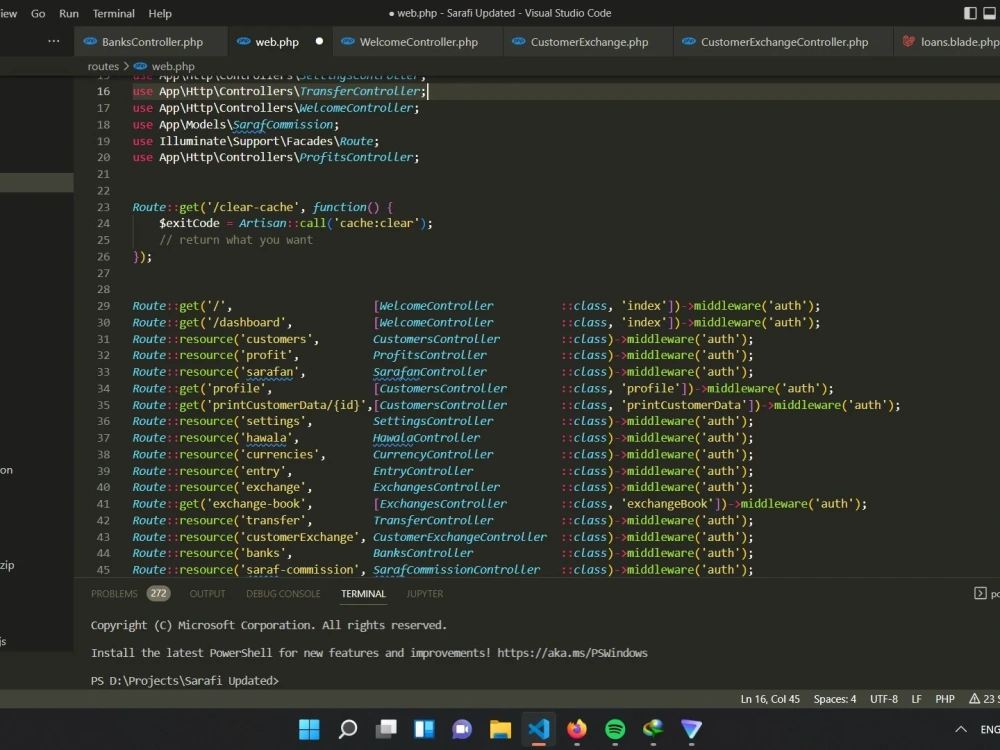Click TransferController on line 16
This screenshot has height=750, width=1000.
click(360, 91)
